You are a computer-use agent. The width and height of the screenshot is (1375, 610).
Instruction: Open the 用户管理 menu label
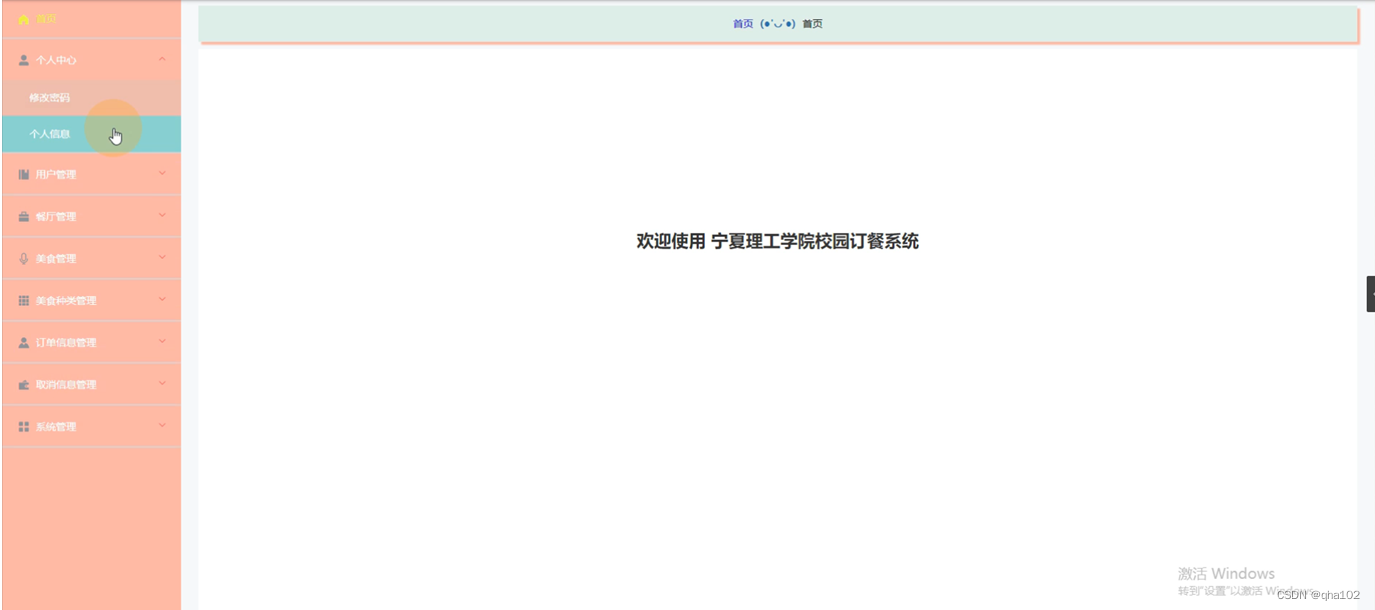pyautogui.click(x=56, y=174)
